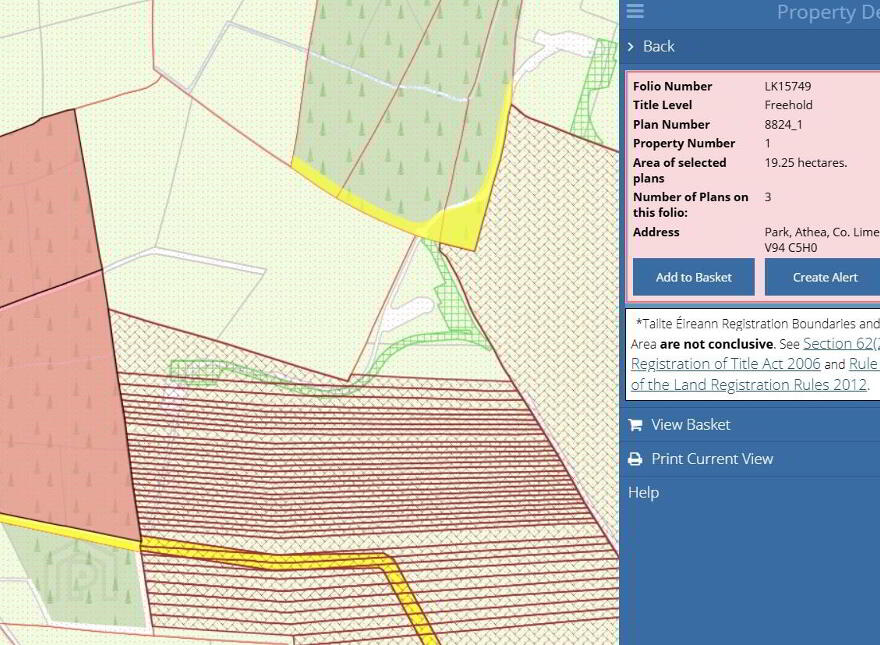Add folio to basket
The height and width of the screenshot is (645, 880).
pos(694,277)
